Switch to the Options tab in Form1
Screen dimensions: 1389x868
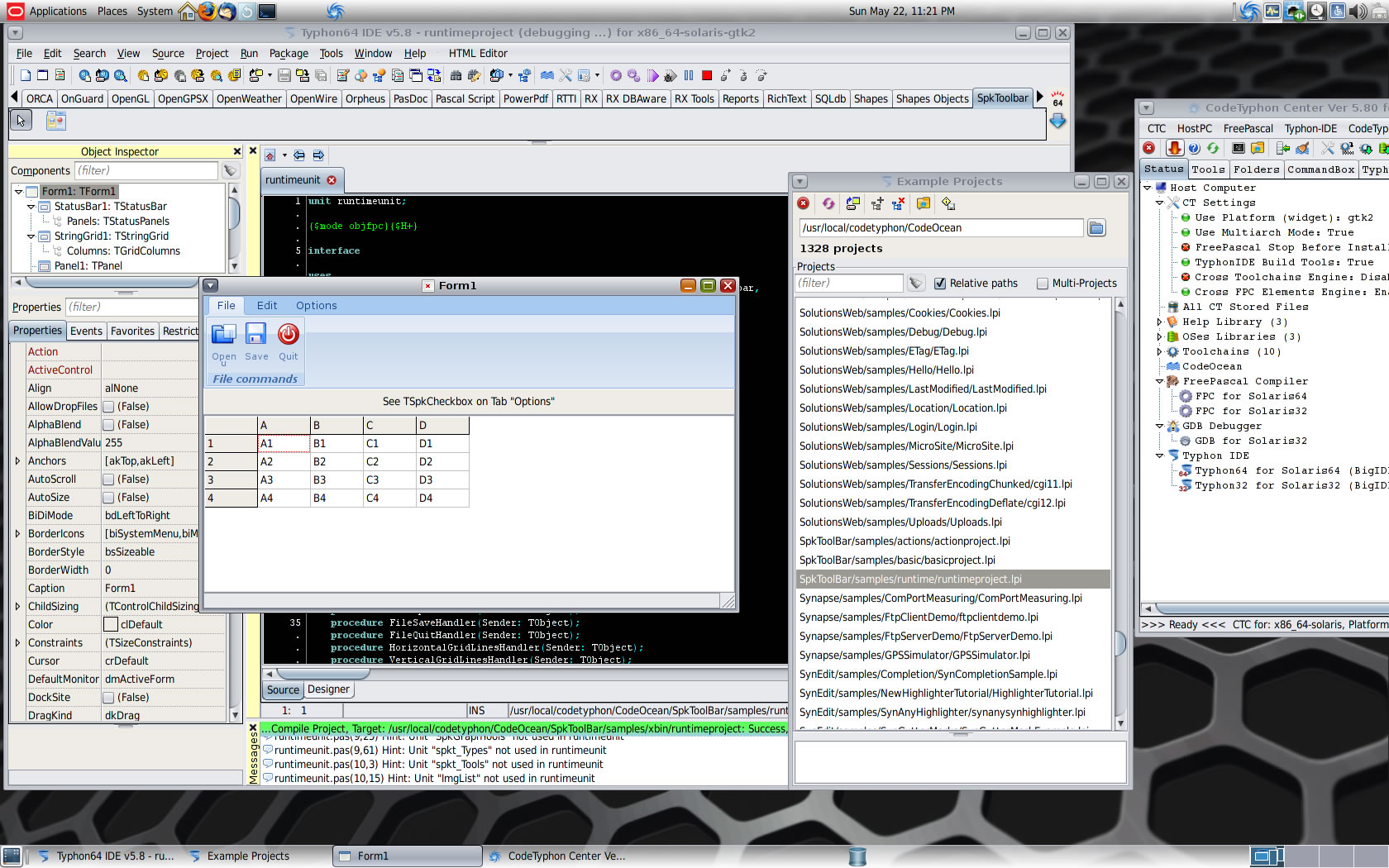click(317, 306)
